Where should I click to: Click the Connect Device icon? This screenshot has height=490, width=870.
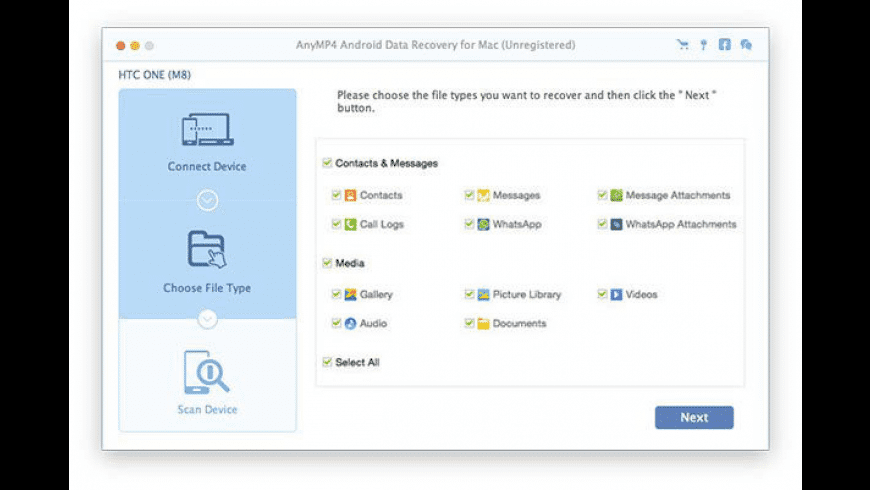[208, 130]
